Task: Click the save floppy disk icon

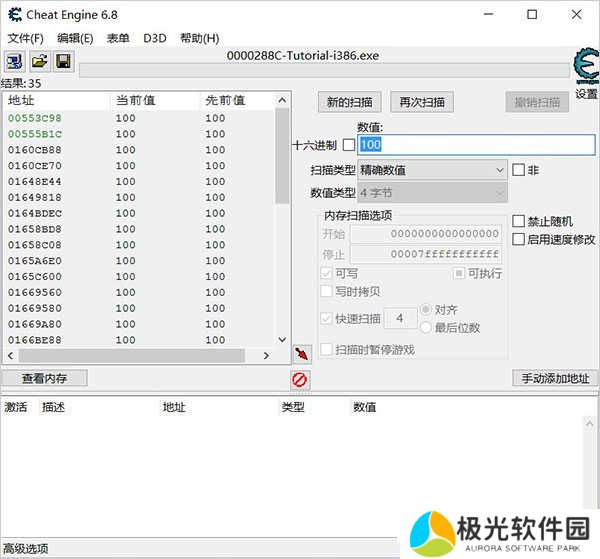Action: [64, 61]
